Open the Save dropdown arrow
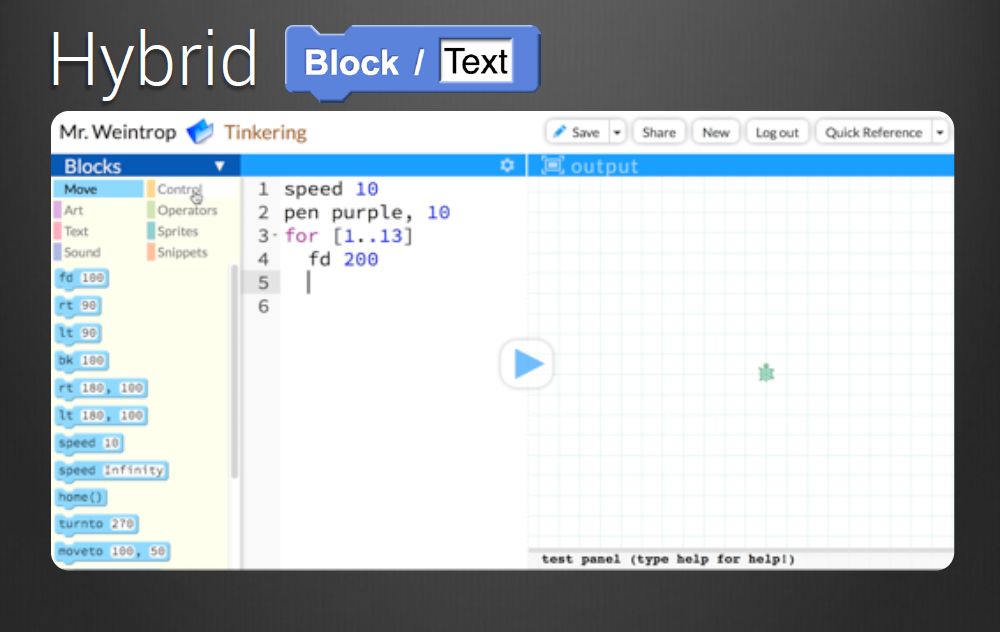This screenshot has width=1000, height=632. (617, 133)
